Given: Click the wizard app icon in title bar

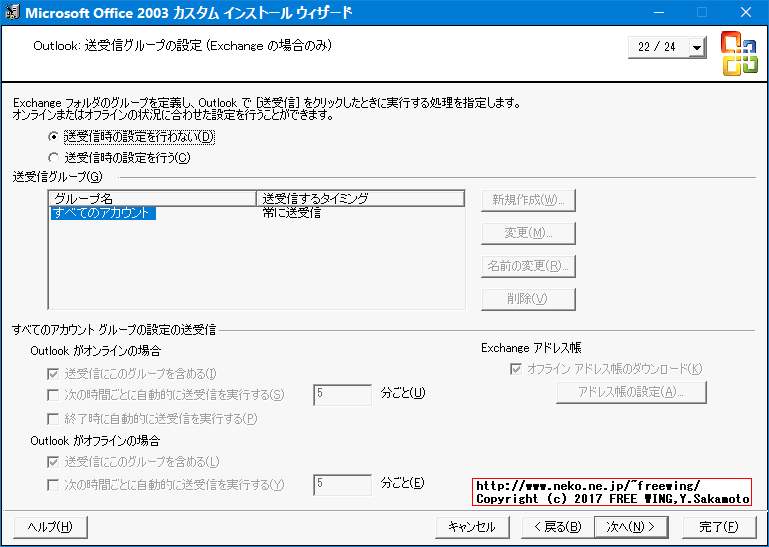Looking at the screenshot, I should click(12, 12).
